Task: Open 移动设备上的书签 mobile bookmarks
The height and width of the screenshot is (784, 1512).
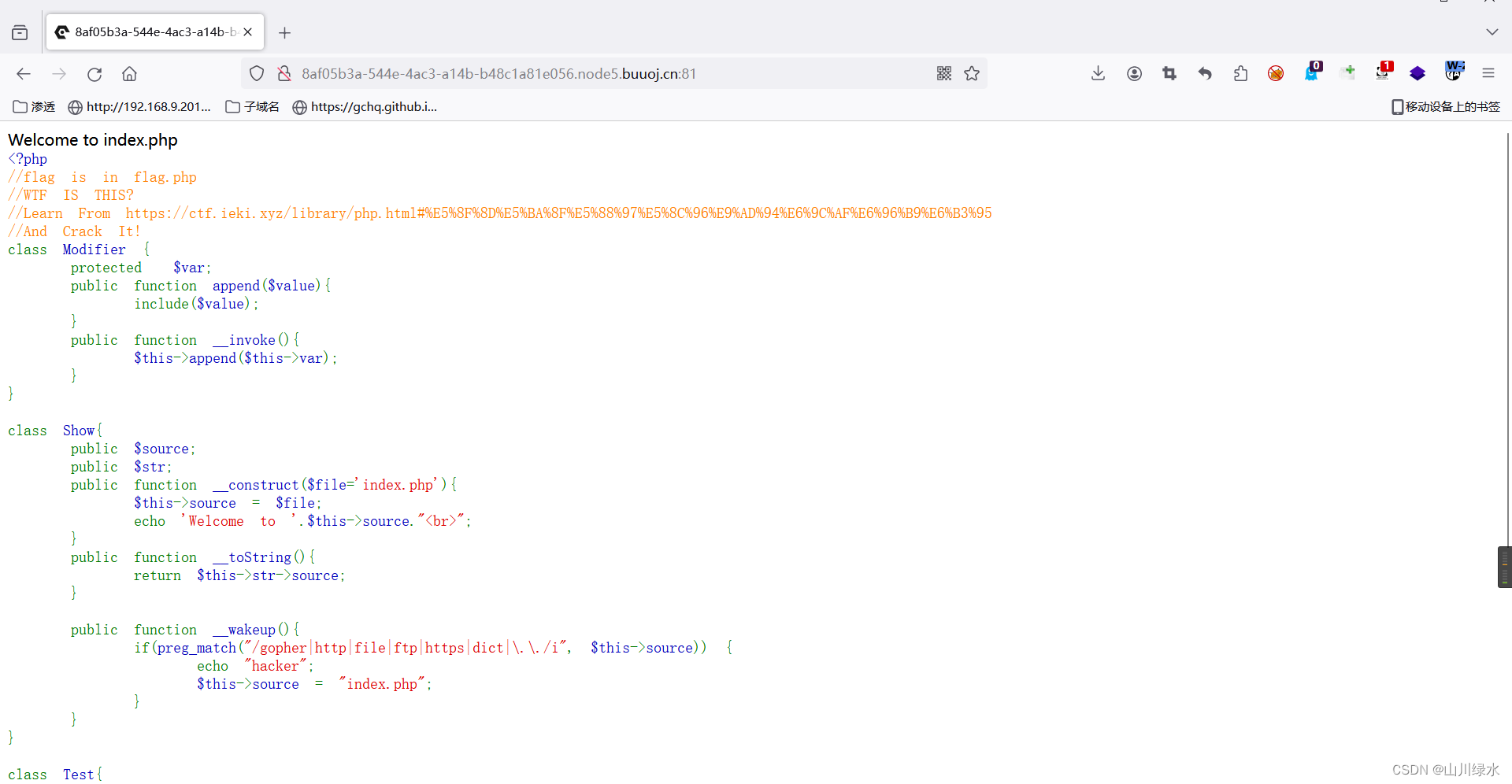Action: pyautogui.click(x=1446, y=107)
